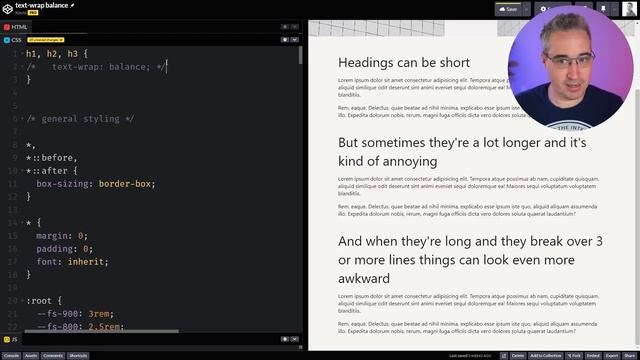Click the Embed button
Viewport: 640px width, 360px height.
click(x=593, y=356)
